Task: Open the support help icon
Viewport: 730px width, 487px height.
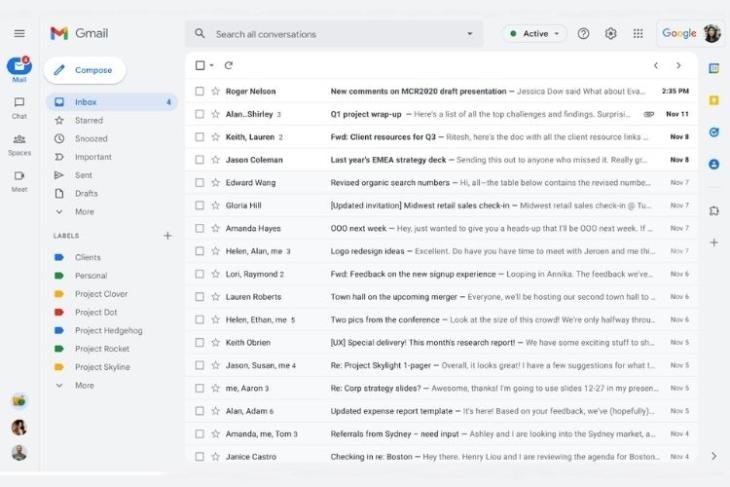Action: 584,33
